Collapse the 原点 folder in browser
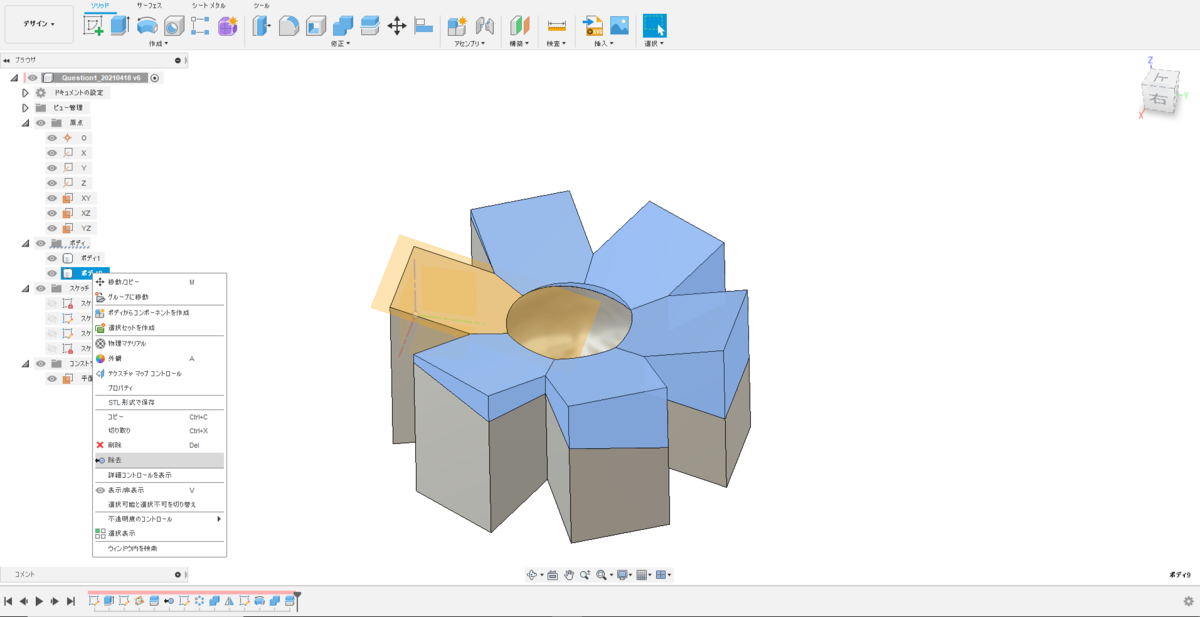Screen dimensions: 1200x617 26,122
